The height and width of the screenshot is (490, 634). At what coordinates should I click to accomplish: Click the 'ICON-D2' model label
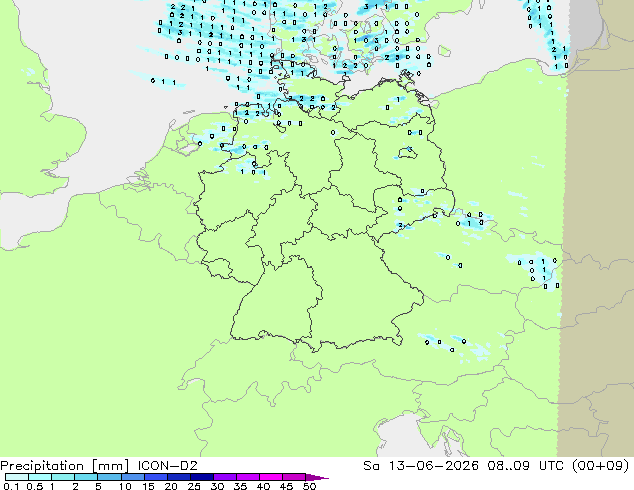(167, 466)
